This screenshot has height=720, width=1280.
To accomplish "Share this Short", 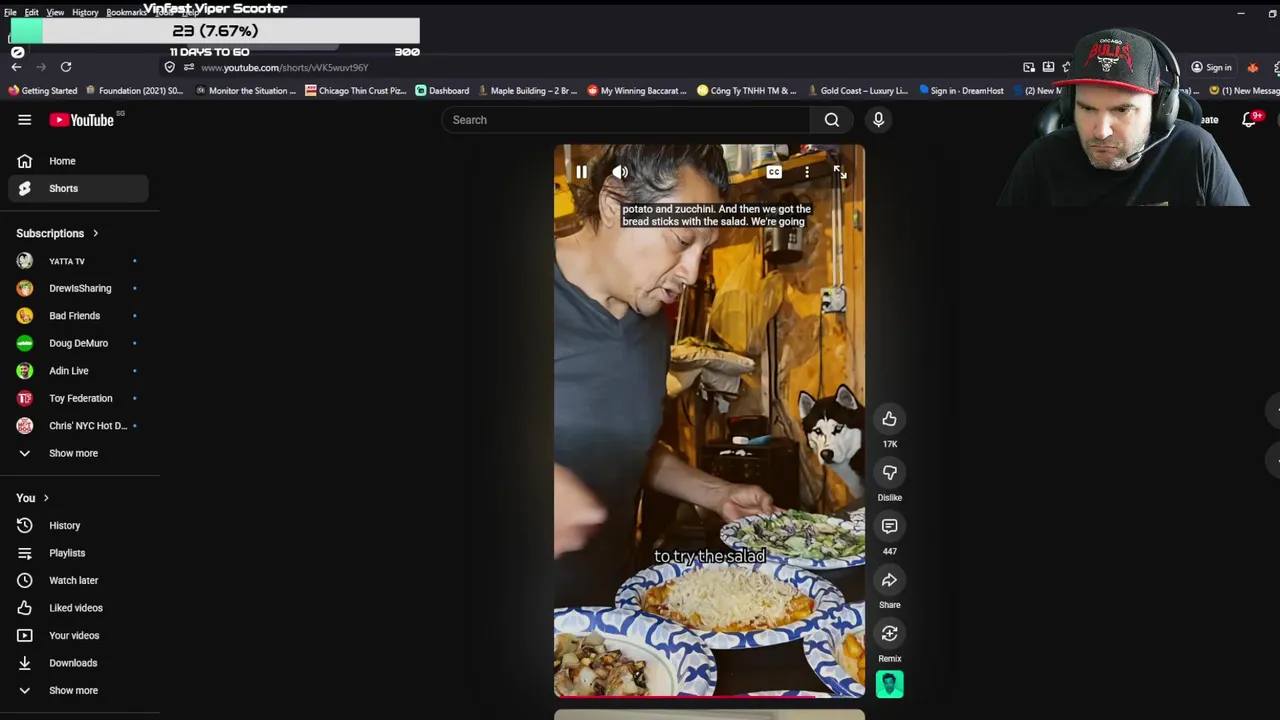I will [x=889, y=580].
